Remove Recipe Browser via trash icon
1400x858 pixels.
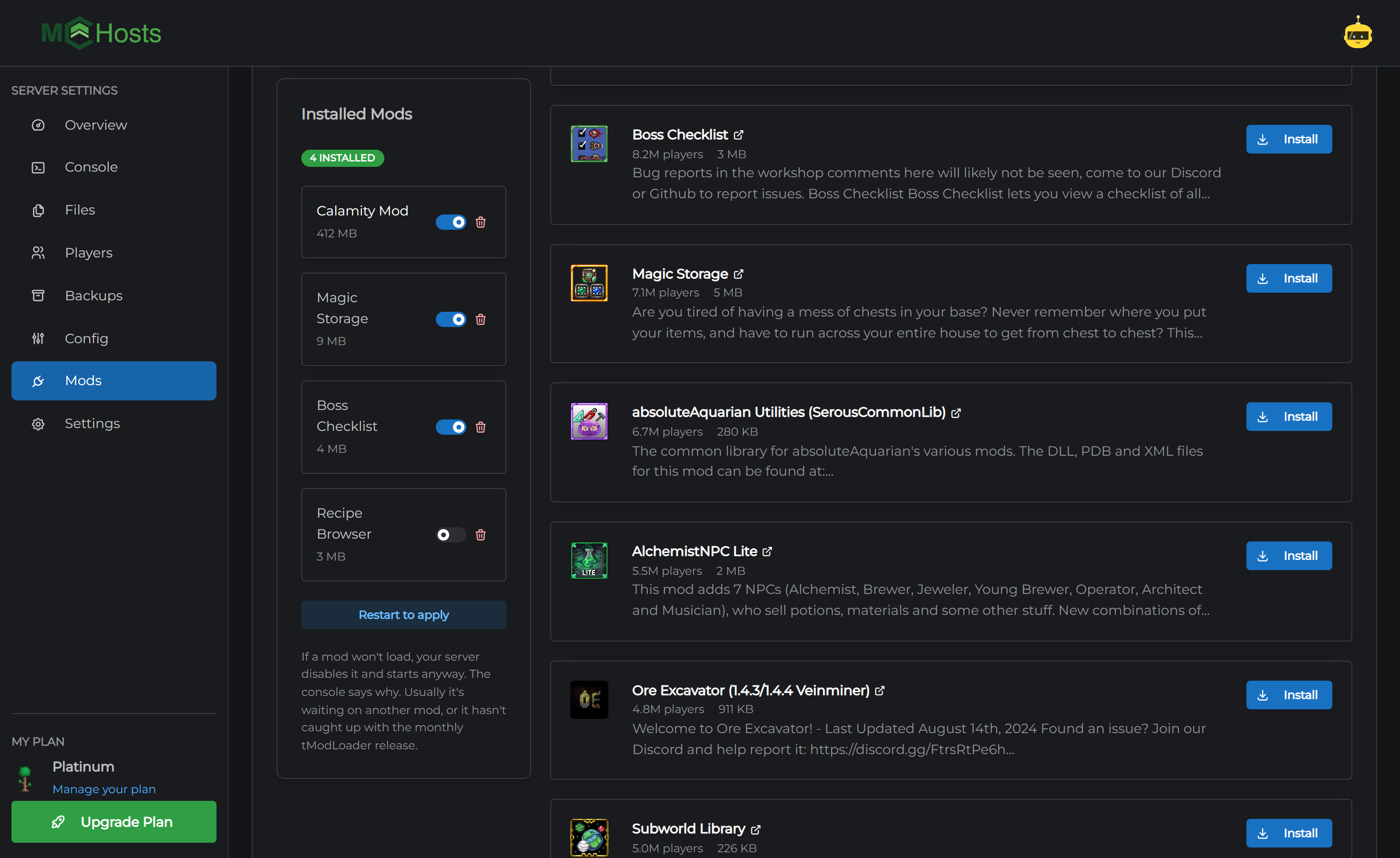tap(481, 534)
